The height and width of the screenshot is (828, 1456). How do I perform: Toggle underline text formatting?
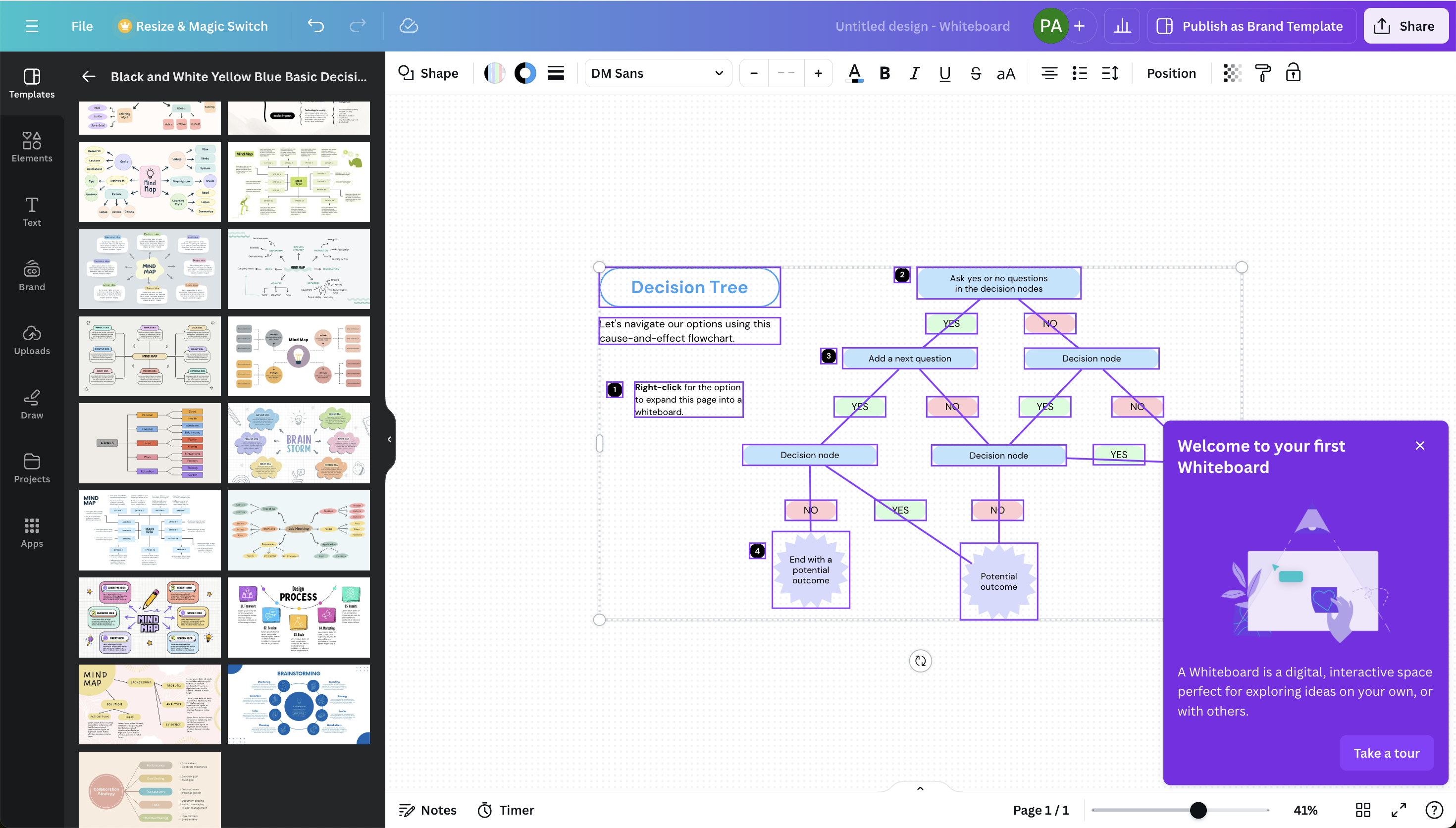tap(945, 73)
